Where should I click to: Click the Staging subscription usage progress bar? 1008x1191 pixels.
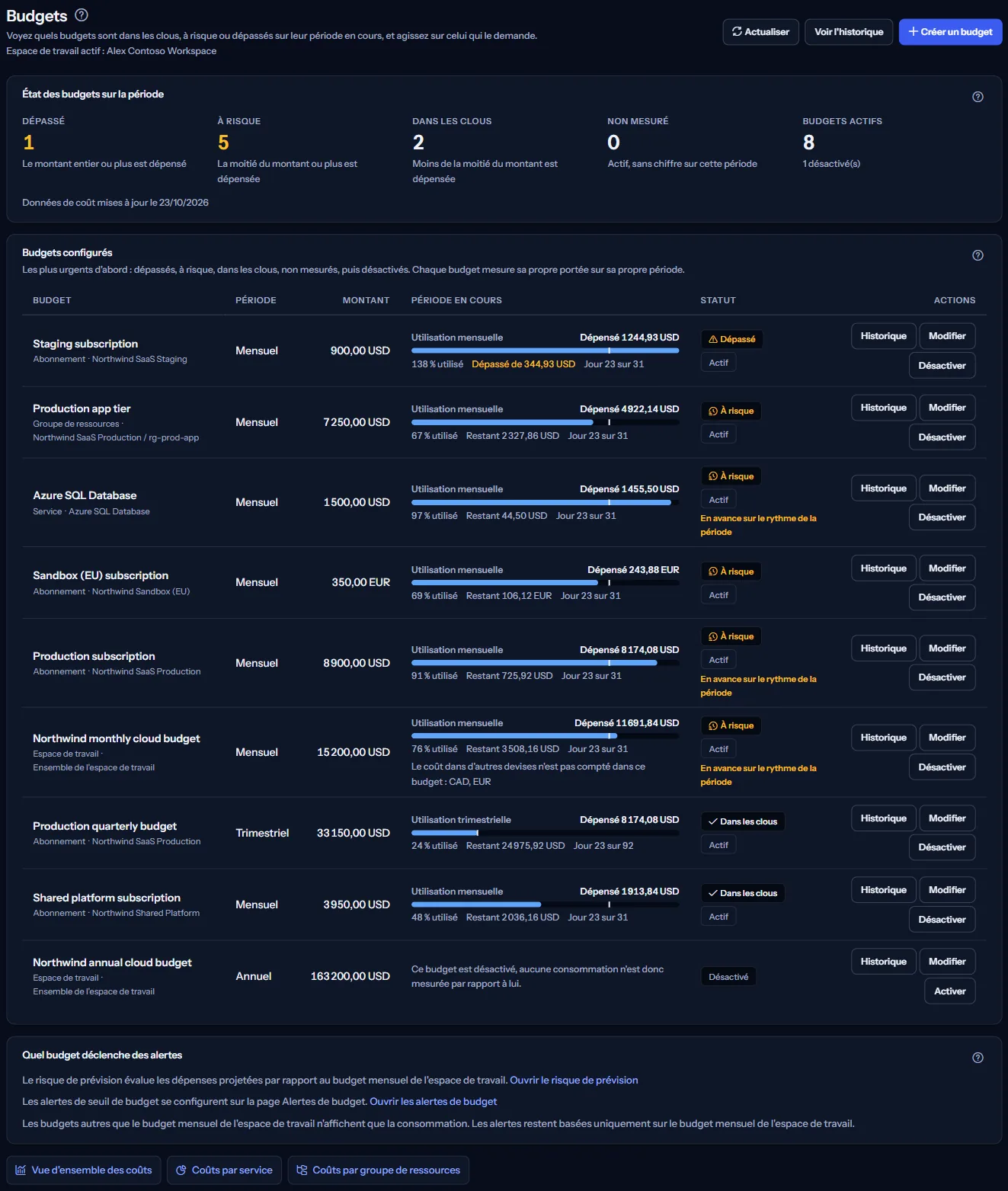(545, 351)
